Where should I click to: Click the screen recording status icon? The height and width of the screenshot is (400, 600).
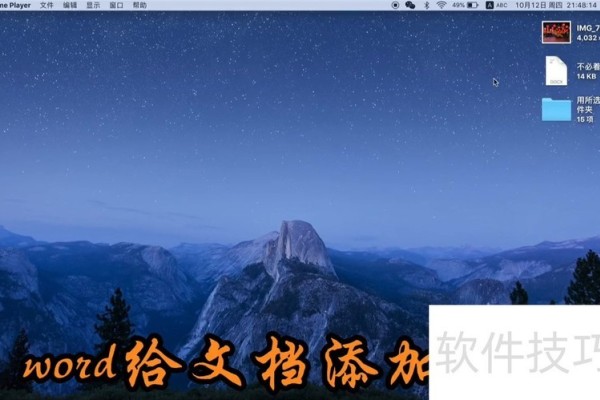coord(395,5)
